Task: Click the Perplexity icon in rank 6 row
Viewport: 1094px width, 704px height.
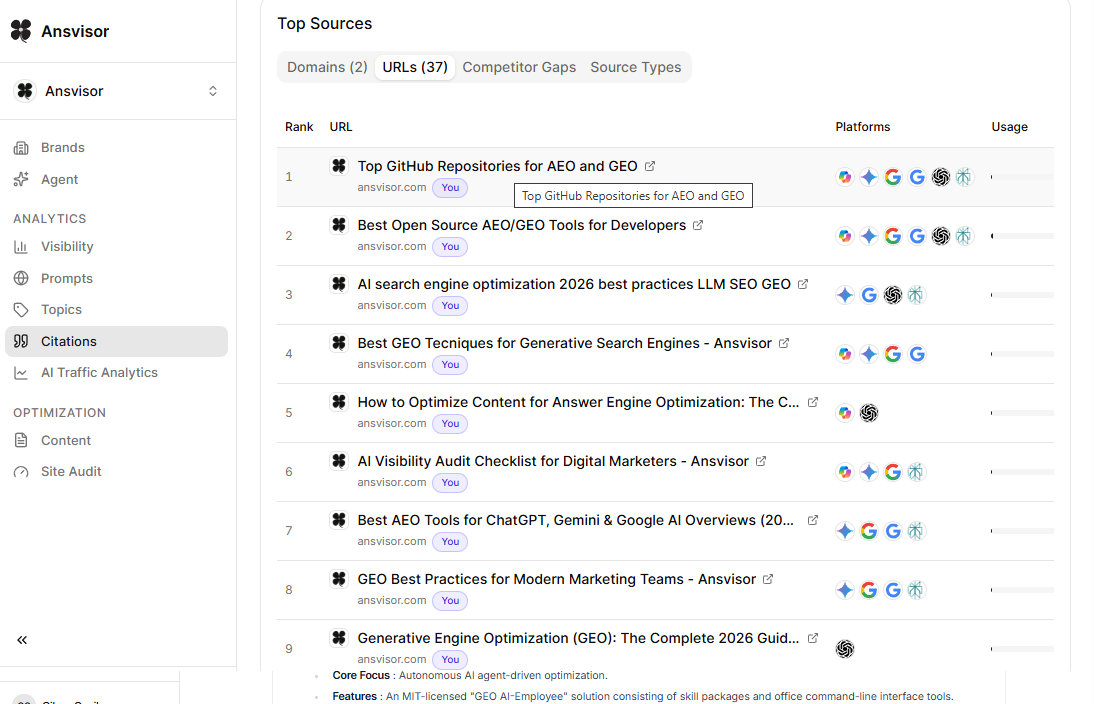Action: [x=916, y=472]
